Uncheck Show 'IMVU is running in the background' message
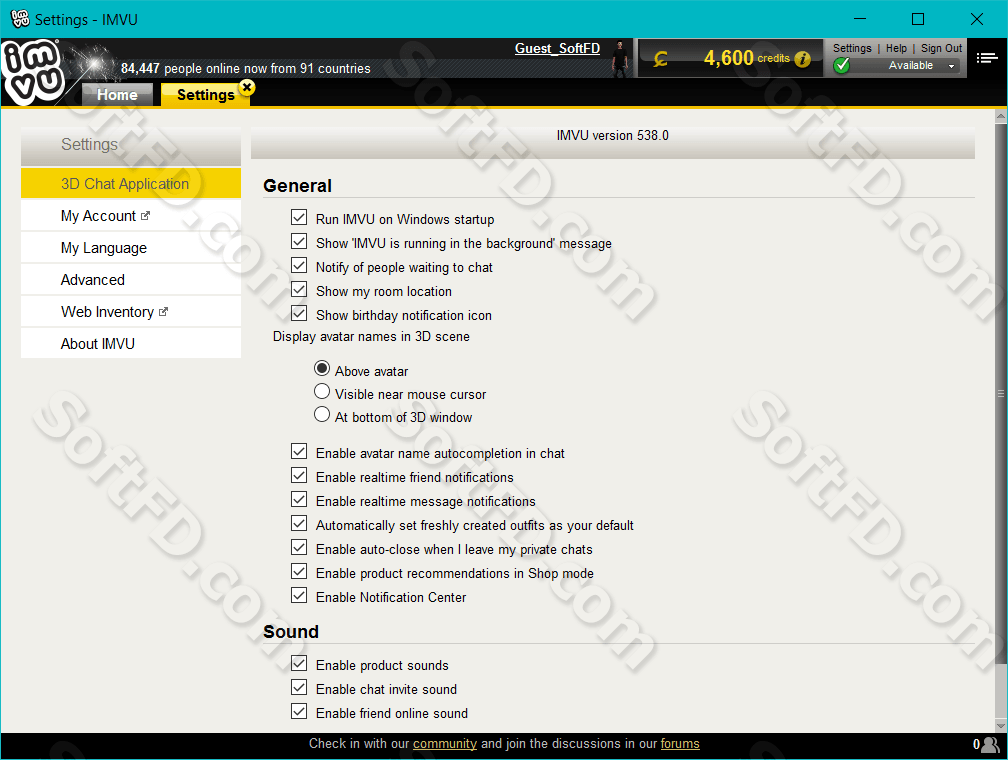The width and height of the screenshot is (1008, 760). [x=299, y=241]
